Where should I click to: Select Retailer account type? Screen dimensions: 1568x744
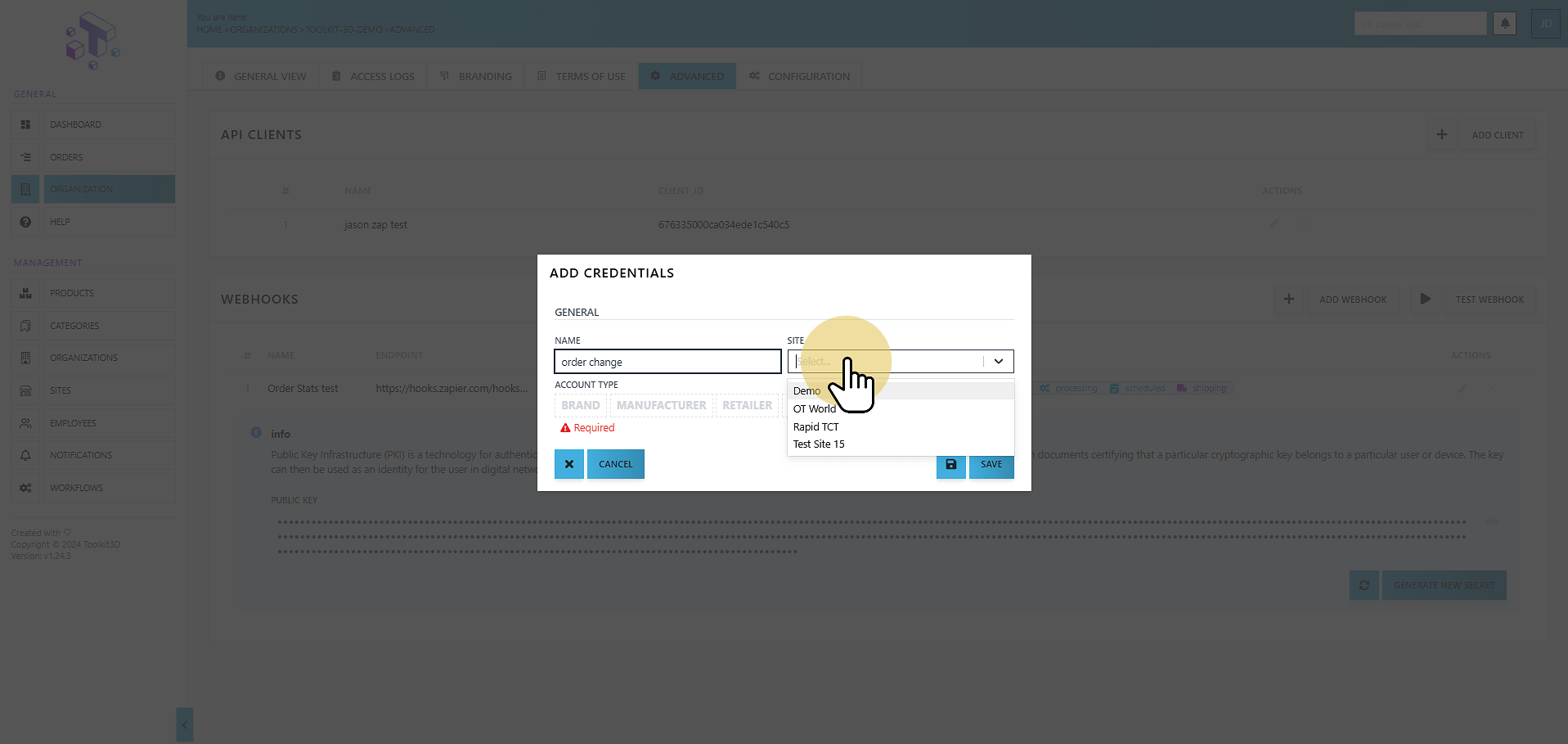coord(747,405)
